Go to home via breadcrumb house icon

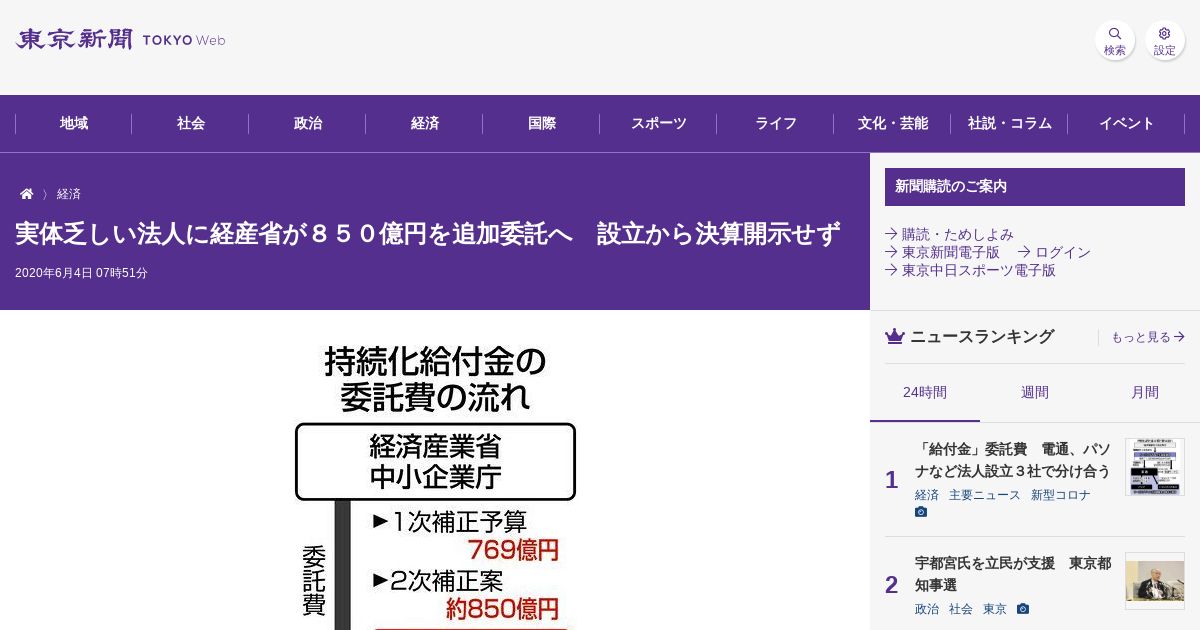pos(27,194)
